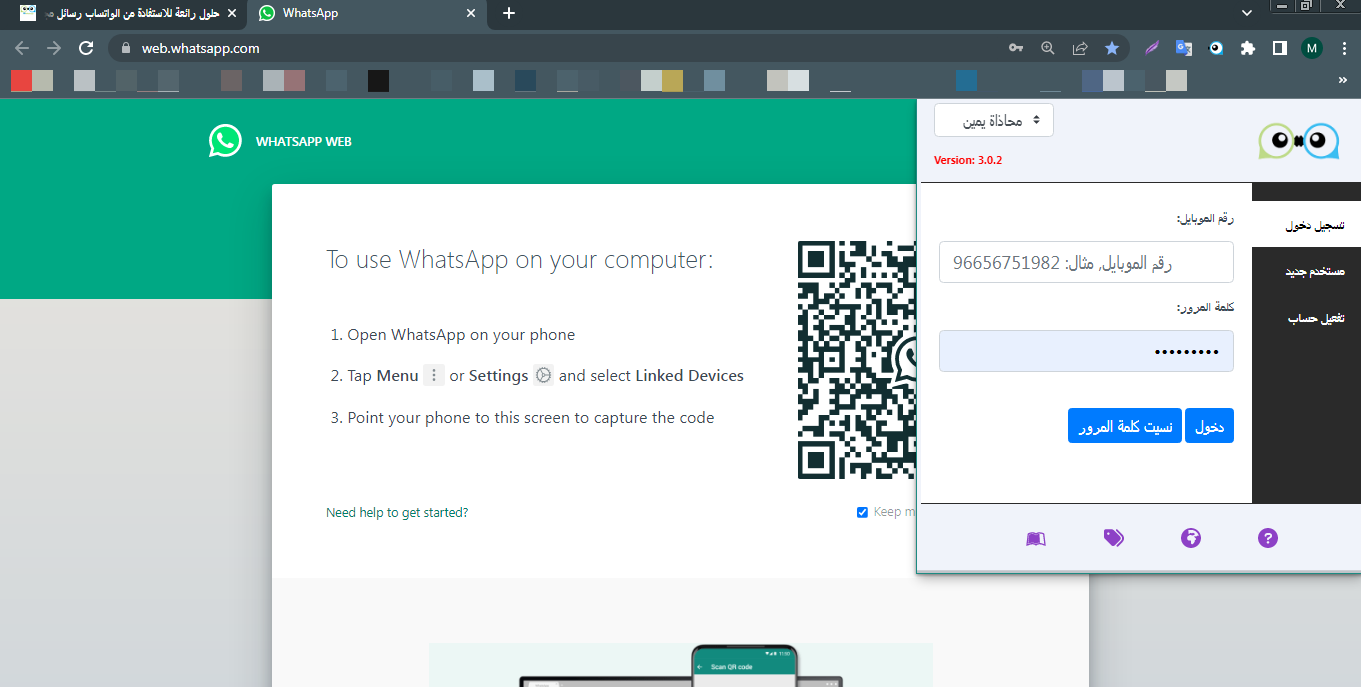The image size is (1361, 687).
Task: Open Need help to get started link
Action: tap(397, 512)
